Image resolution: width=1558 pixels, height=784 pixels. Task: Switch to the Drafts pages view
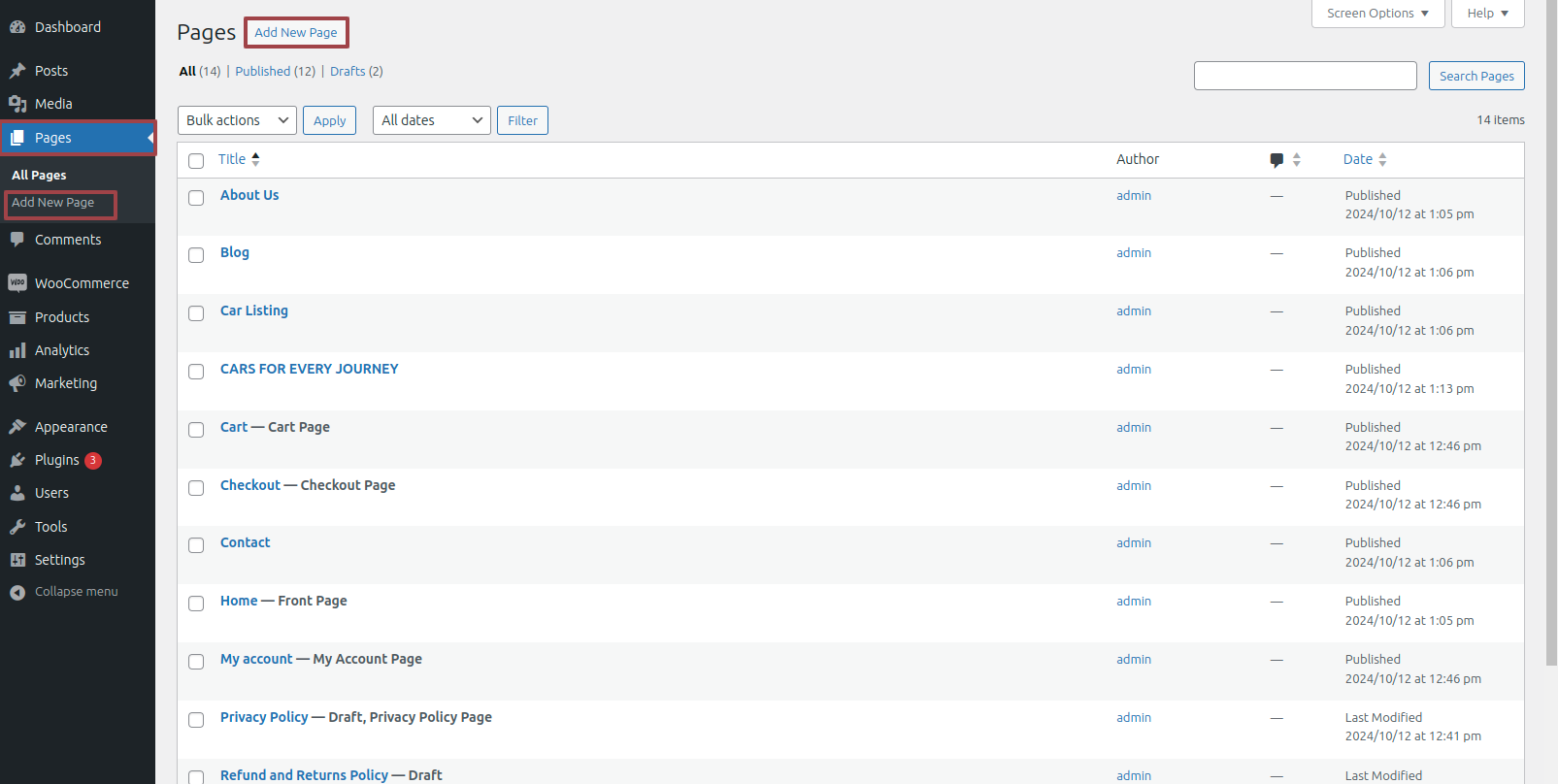click(x=355, y=72)
